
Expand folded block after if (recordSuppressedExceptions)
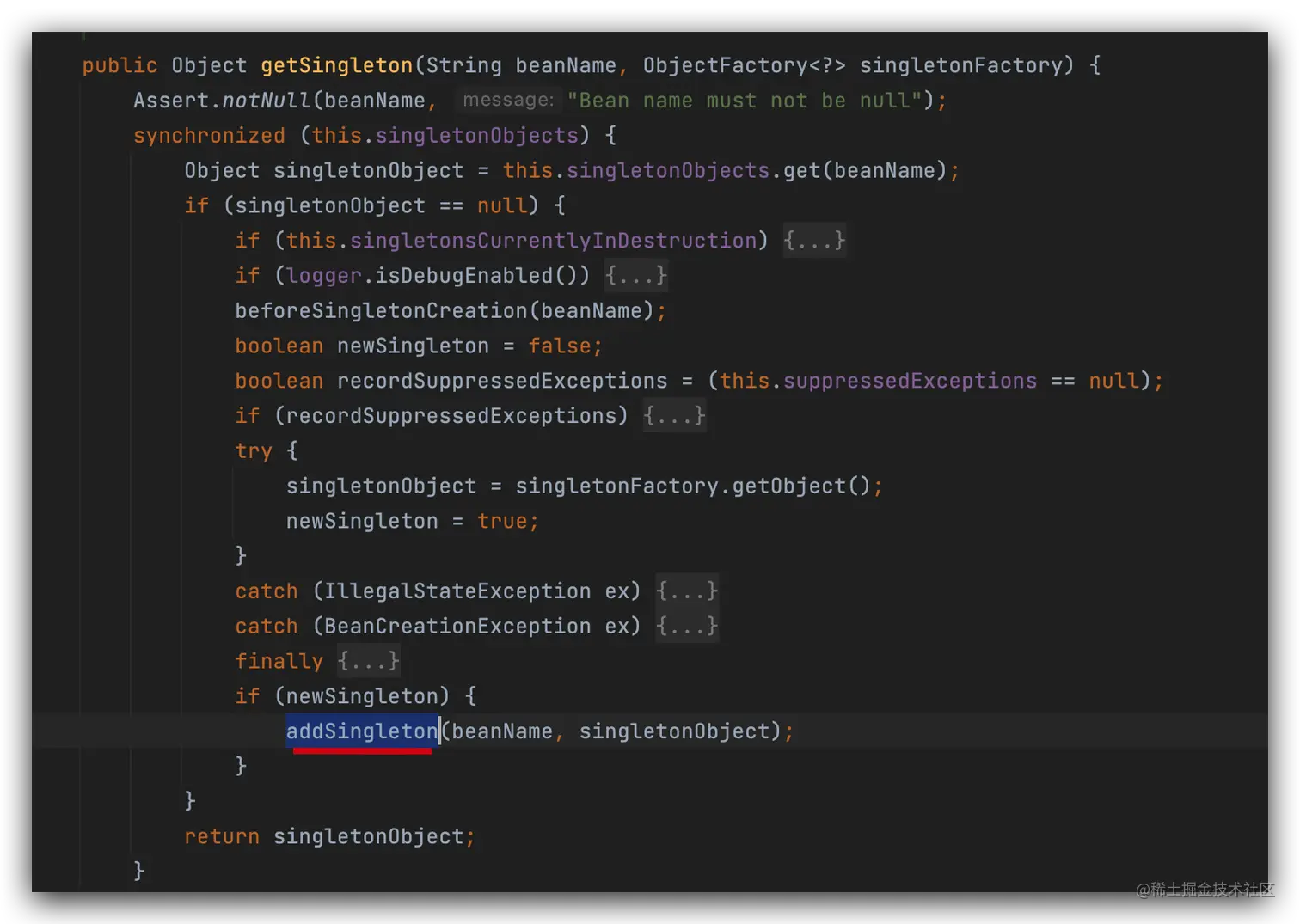pyautogui.click(x=675, y=416)
